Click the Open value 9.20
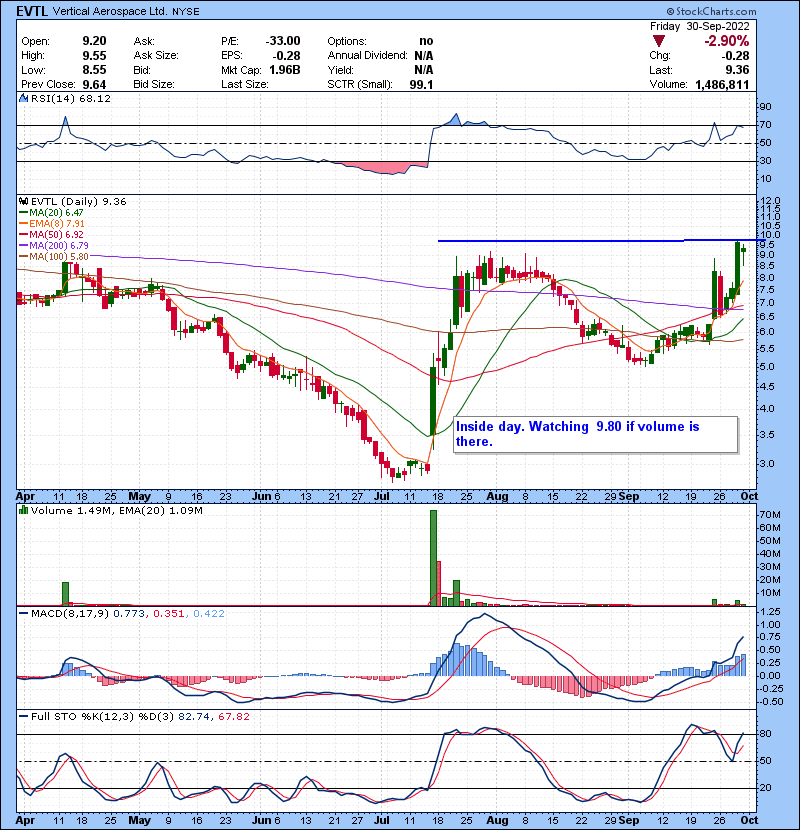800x830 pixels. tap(94, 41)
